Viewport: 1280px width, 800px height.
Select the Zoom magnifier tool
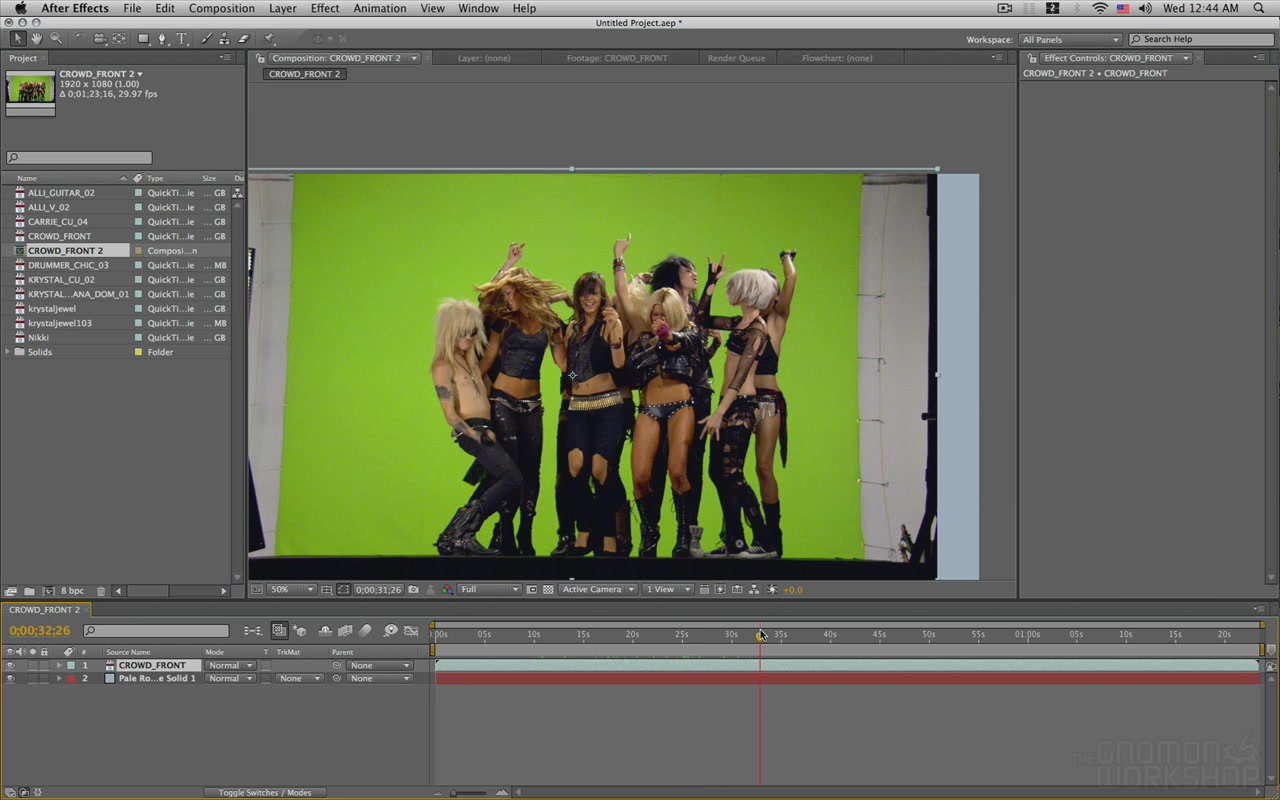(55, 39)
